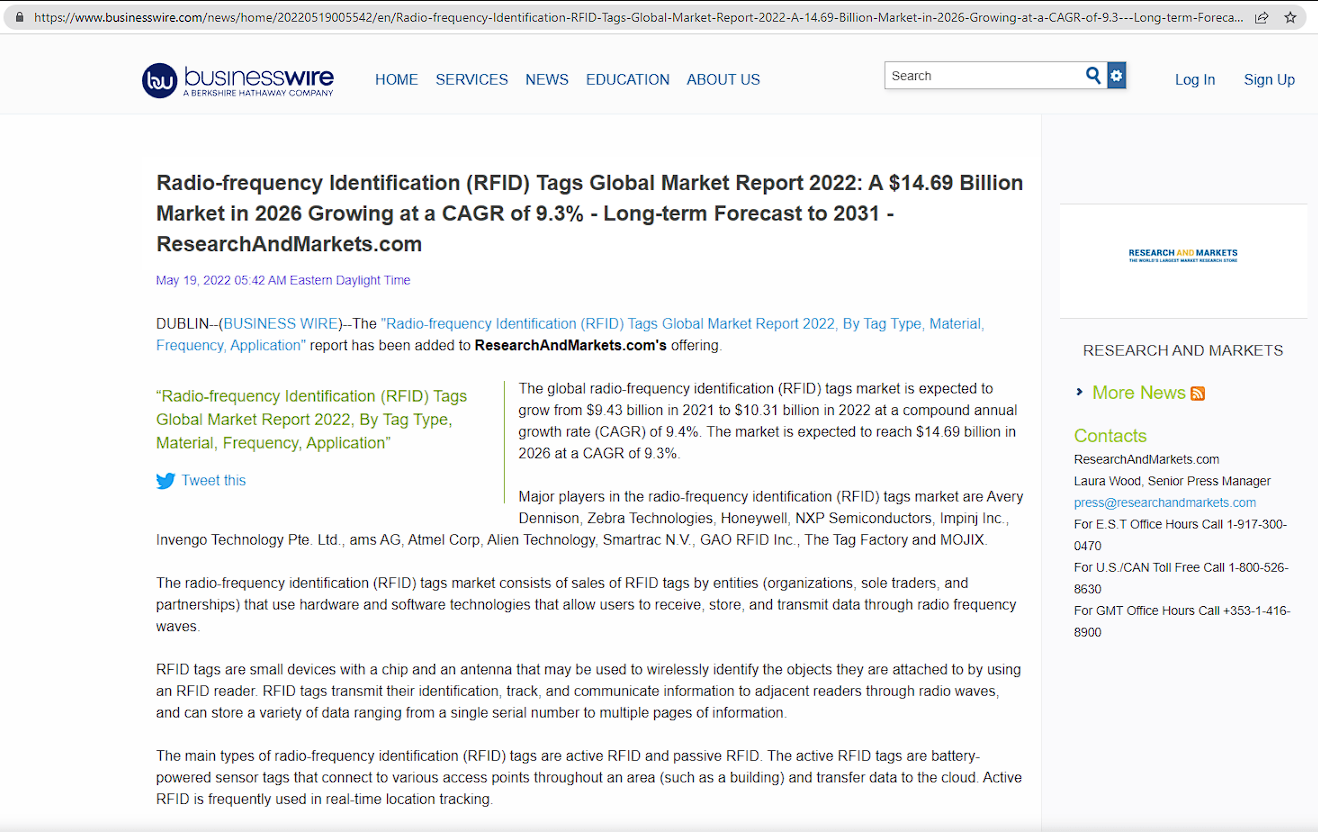Click the press@researchandmarkets.com email link
The image size is (1318, 832).
click(1165, 503)
